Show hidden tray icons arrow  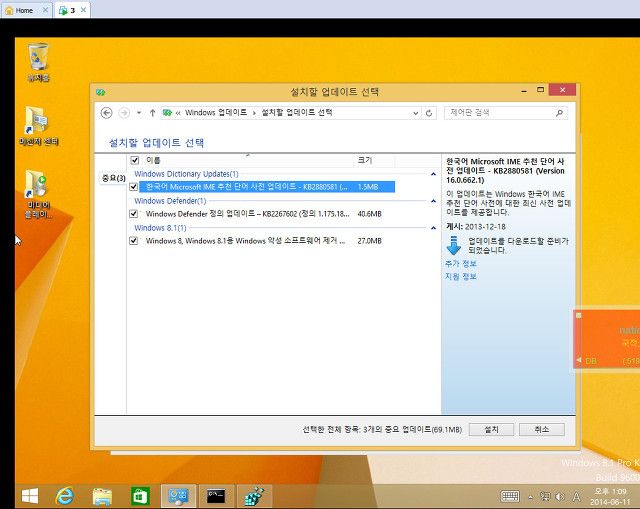[x=530, y=497]
